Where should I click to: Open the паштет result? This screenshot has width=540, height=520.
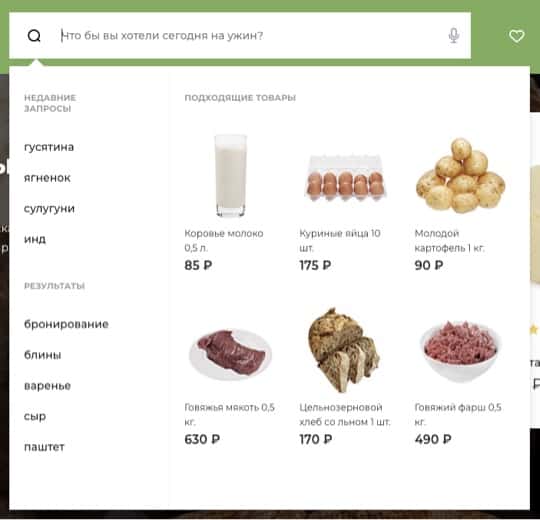(44, 447)
